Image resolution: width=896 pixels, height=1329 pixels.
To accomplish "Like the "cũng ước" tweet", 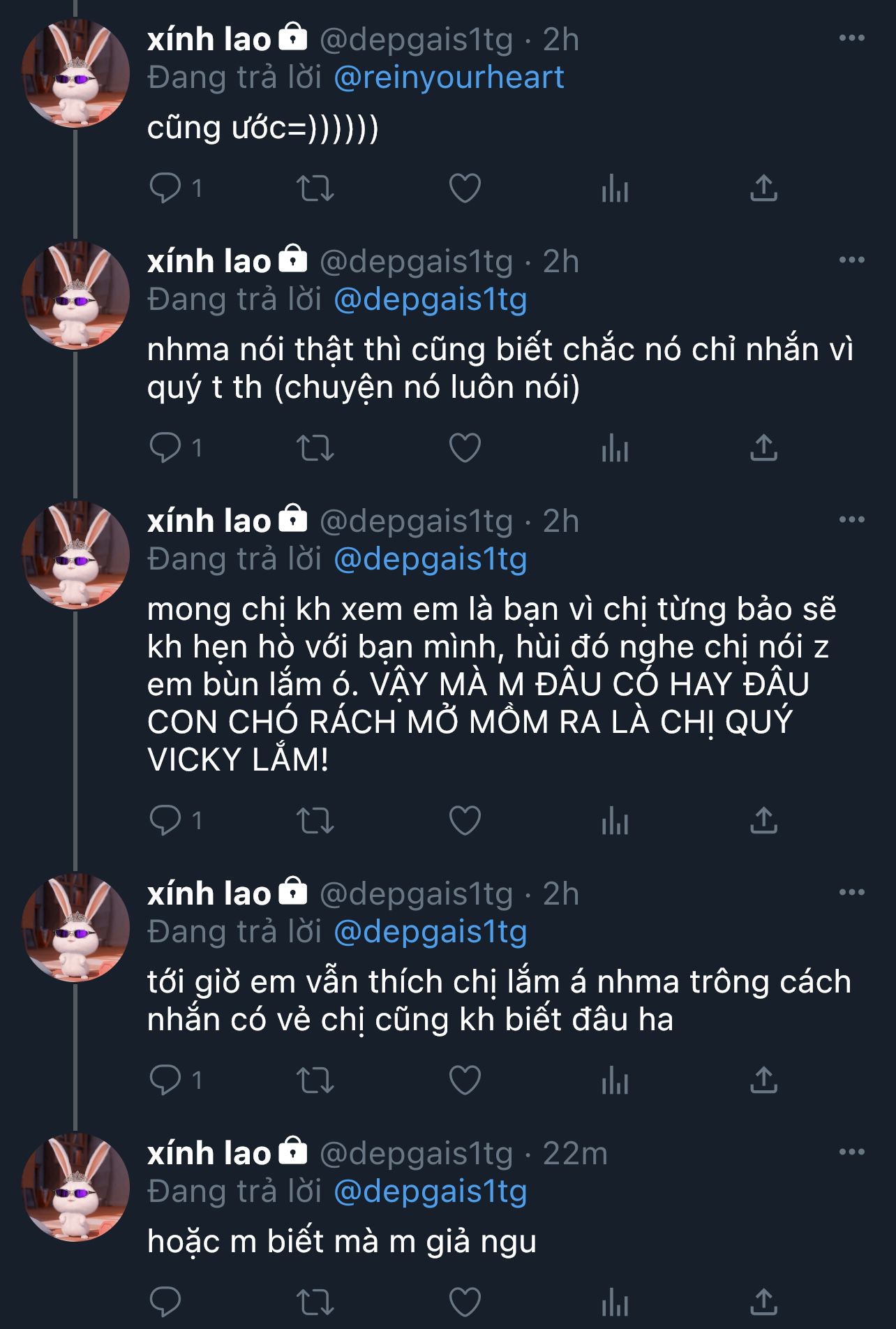I will [x=465, y=188].
